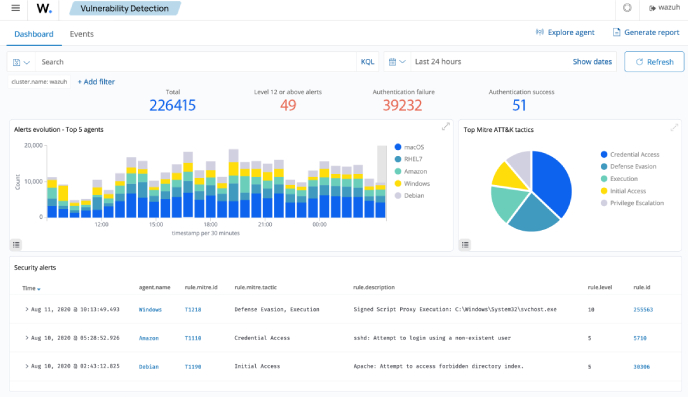
Task: Switch to the Events tab
Action: [82, 34]
